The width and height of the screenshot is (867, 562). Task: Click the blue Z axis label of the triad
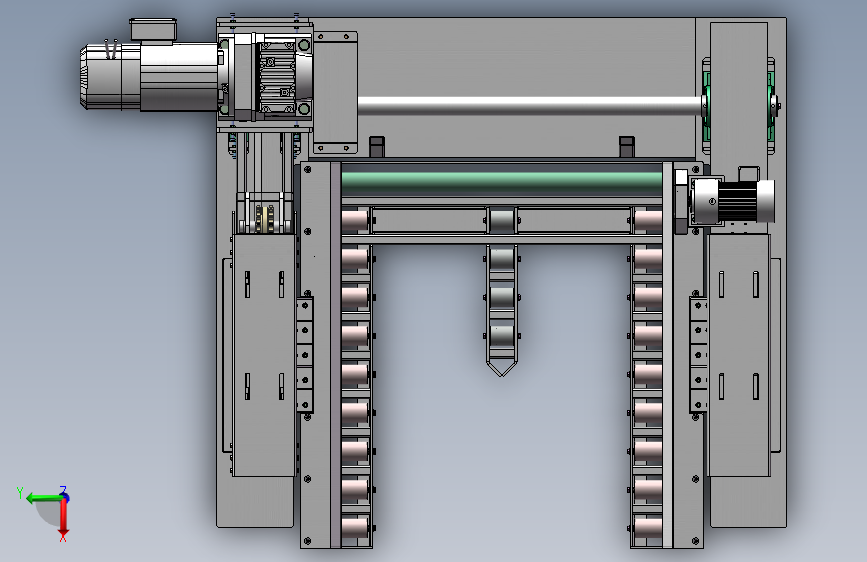64,490
